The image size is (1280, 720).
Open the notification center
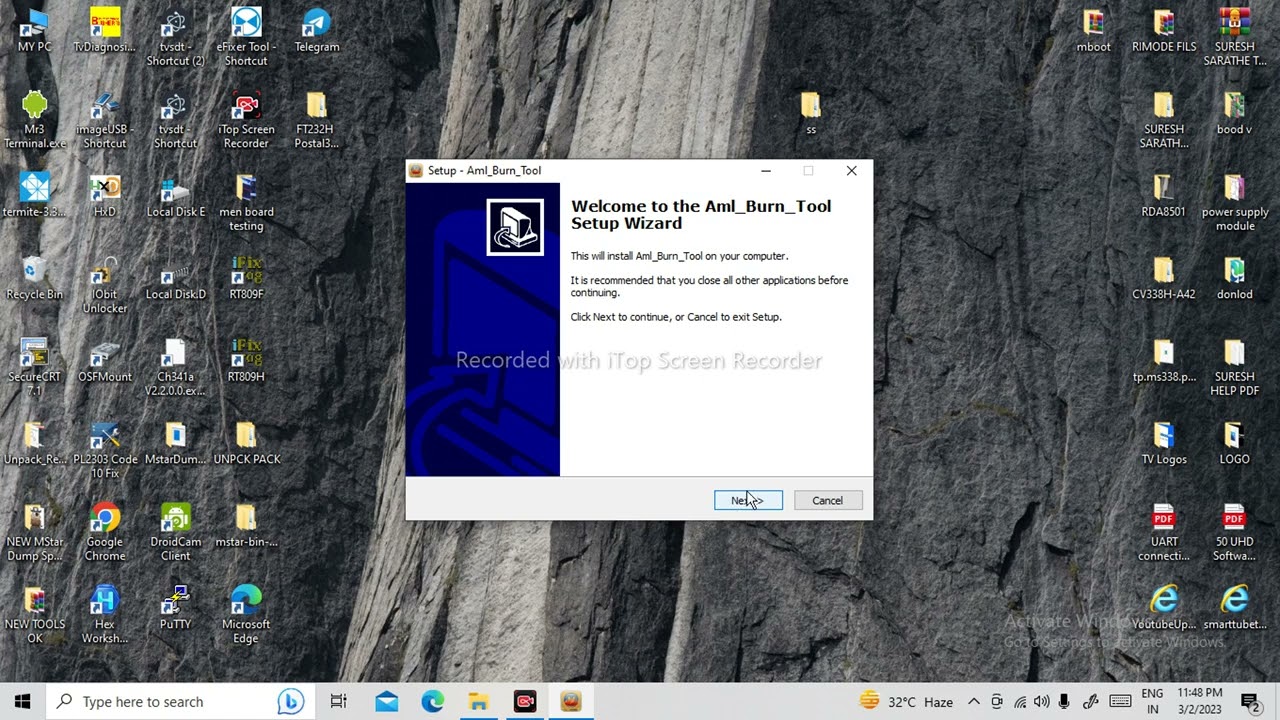(x=1249, y=702)
